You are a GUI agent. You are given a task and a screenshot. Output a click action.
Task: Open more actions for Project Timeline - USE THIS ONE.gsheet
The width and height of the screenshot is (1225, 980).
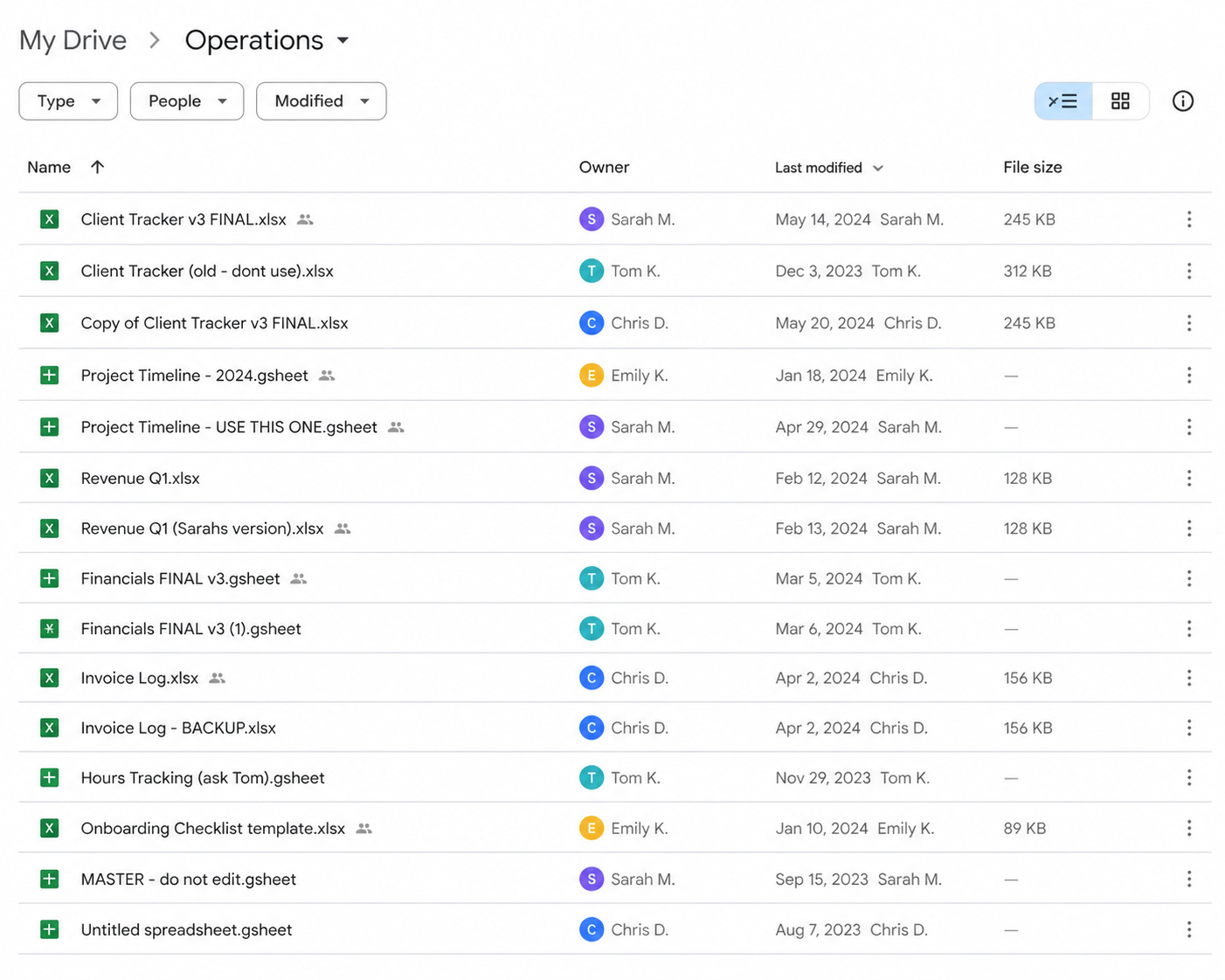point(1188,427)
